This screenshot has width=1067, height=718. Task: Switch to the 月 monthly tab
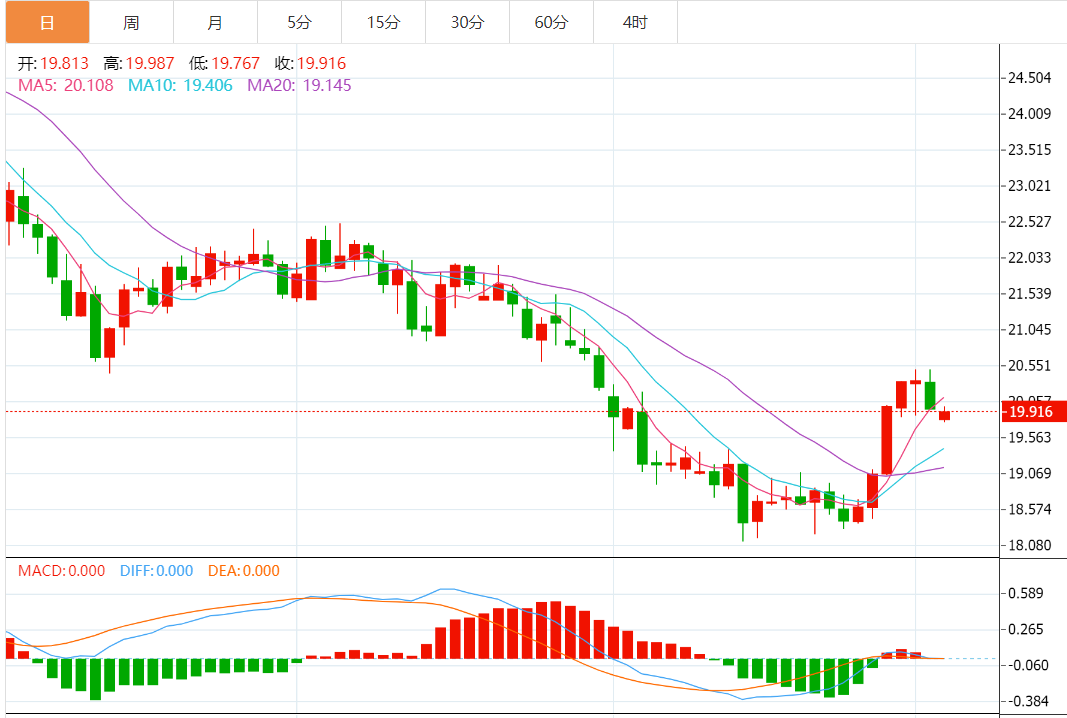(x=215, y=22)
